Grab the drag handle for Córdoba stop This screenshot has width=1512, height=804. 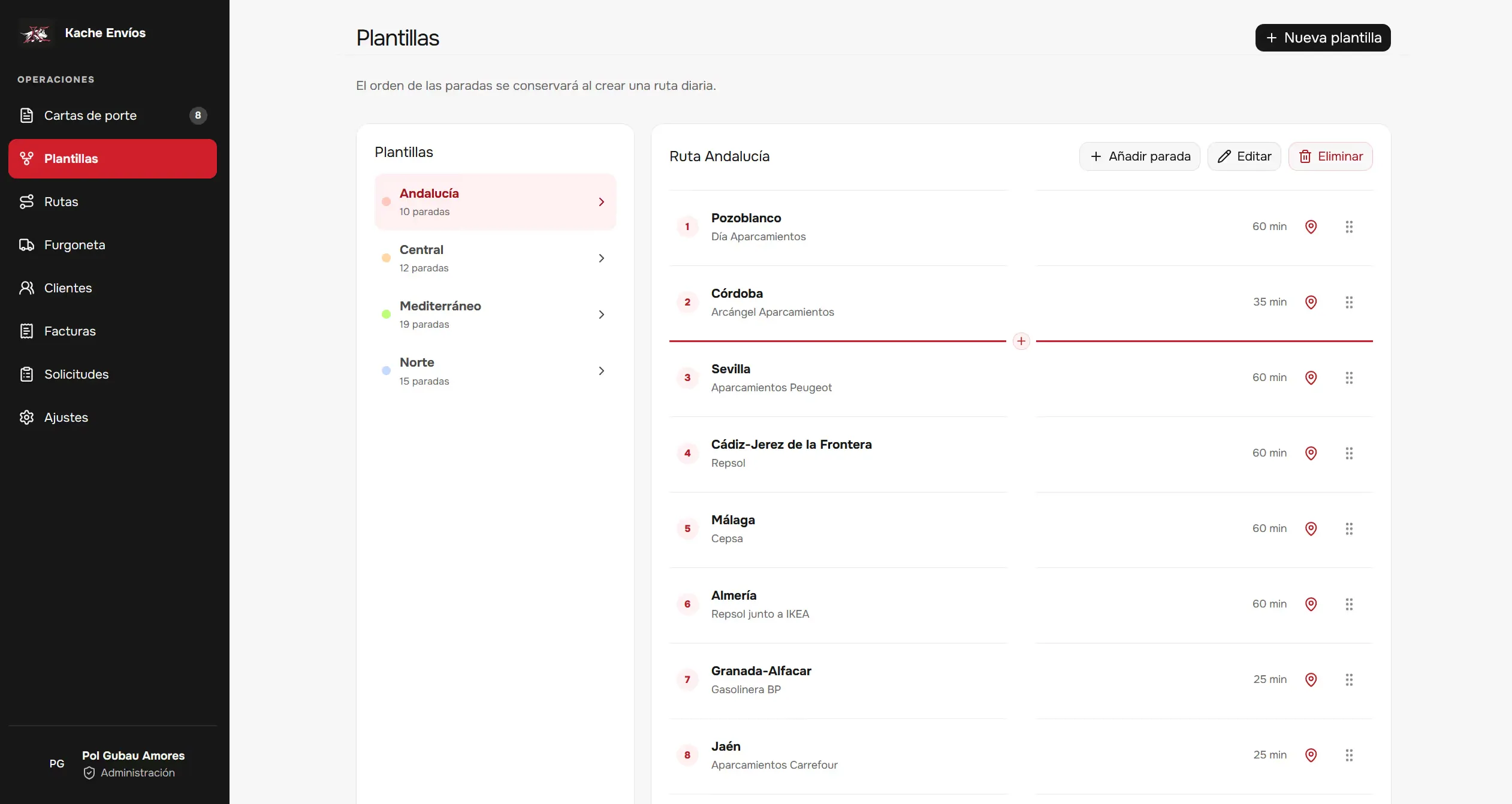point(1349,302)
